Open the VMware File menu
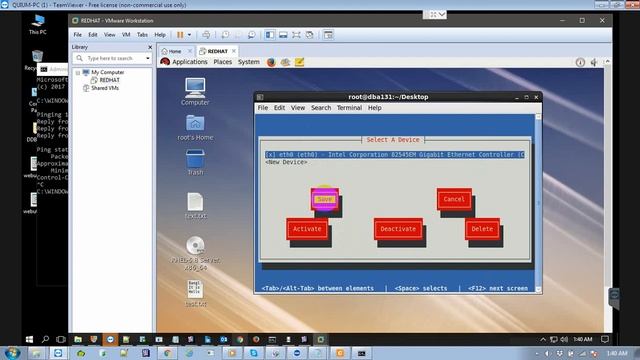 [x=78, y=35]
